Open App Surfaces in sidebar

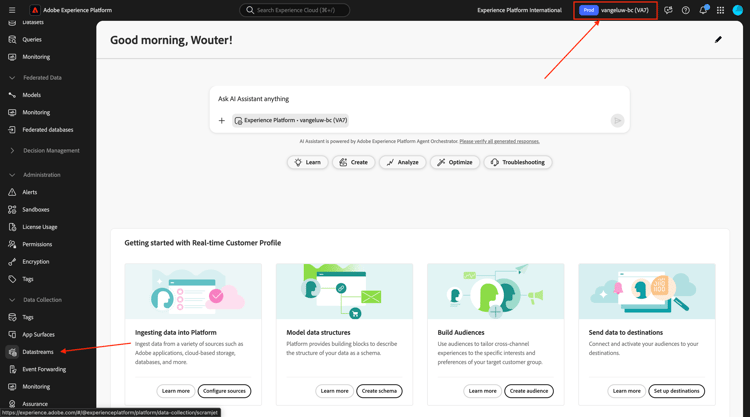pyautogui.click(x=38, y=335)
